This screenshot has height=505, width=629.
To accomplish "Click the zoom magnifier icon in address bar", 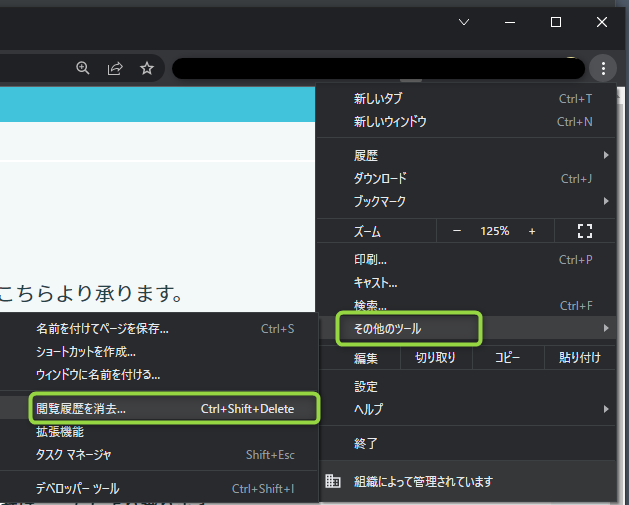I will (x=83, y=68).
